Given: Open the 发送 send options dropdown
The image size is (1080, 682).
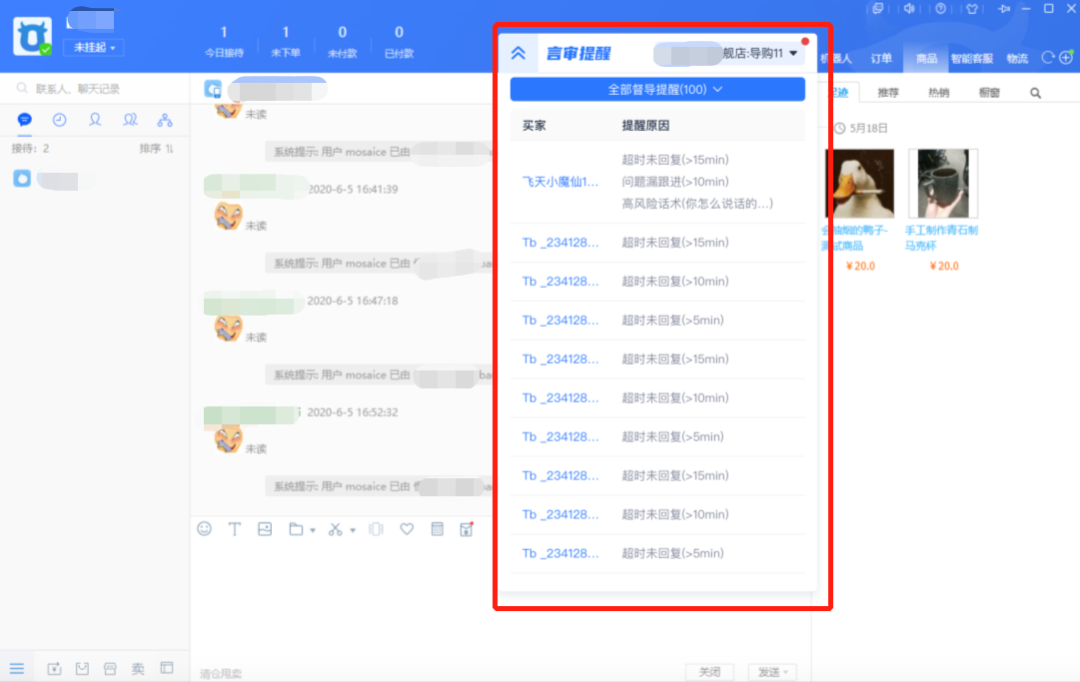Looking at the screenshot, I should [786, 672].
